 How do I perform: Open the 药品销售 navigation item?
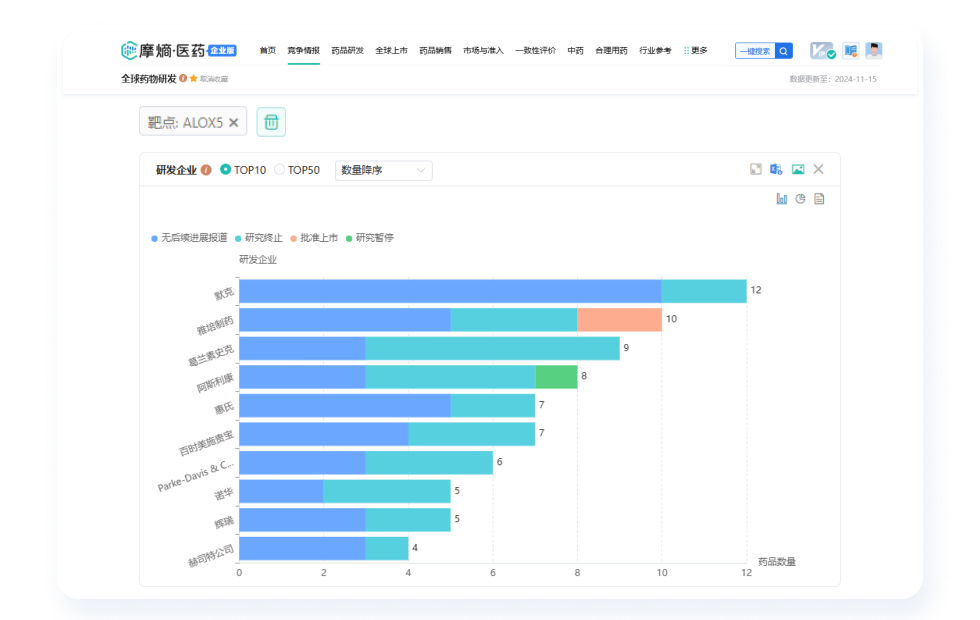[x=435, y=51]
